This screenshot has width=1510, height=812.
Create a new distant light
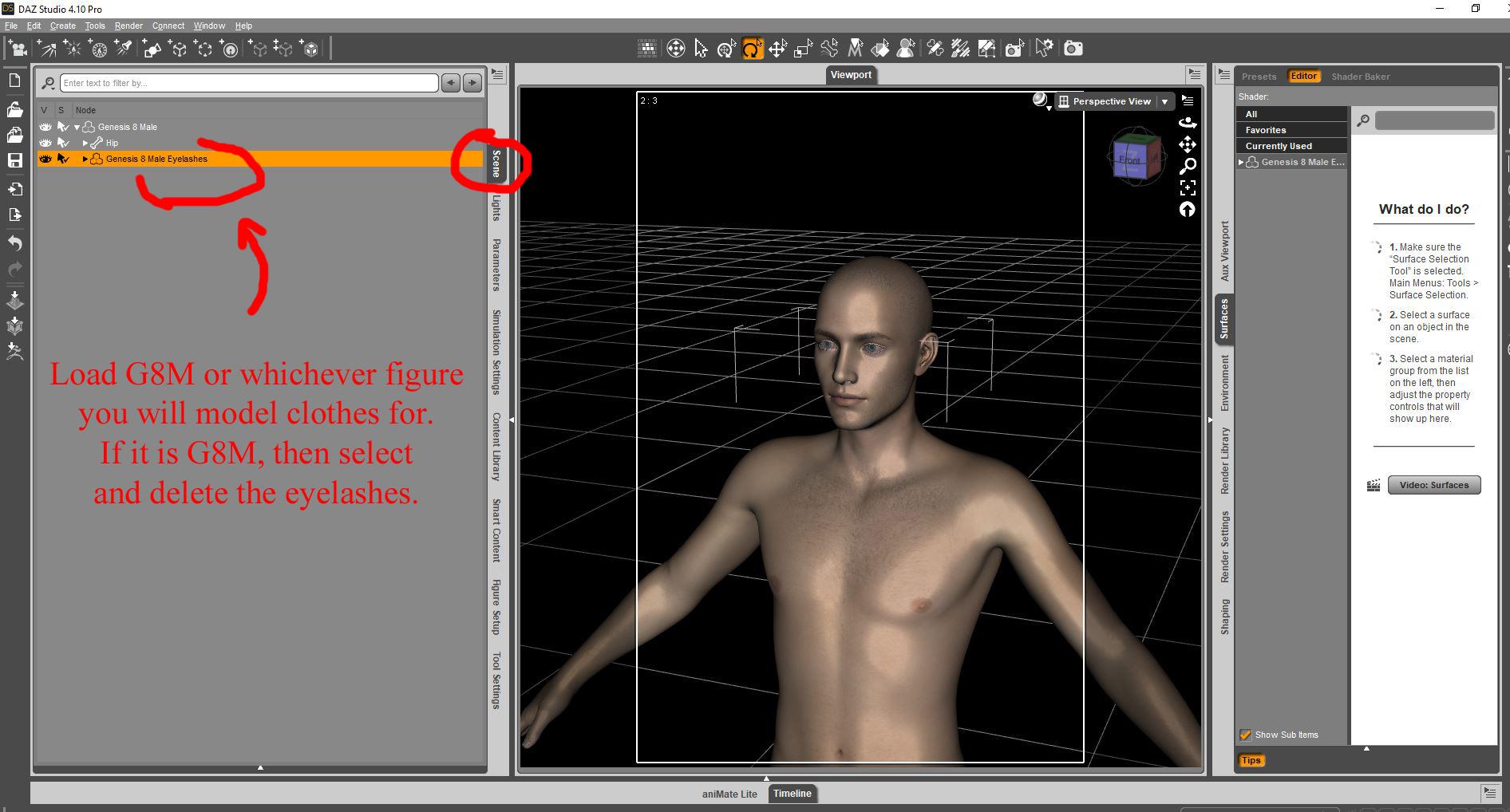(x=47, y=49)
